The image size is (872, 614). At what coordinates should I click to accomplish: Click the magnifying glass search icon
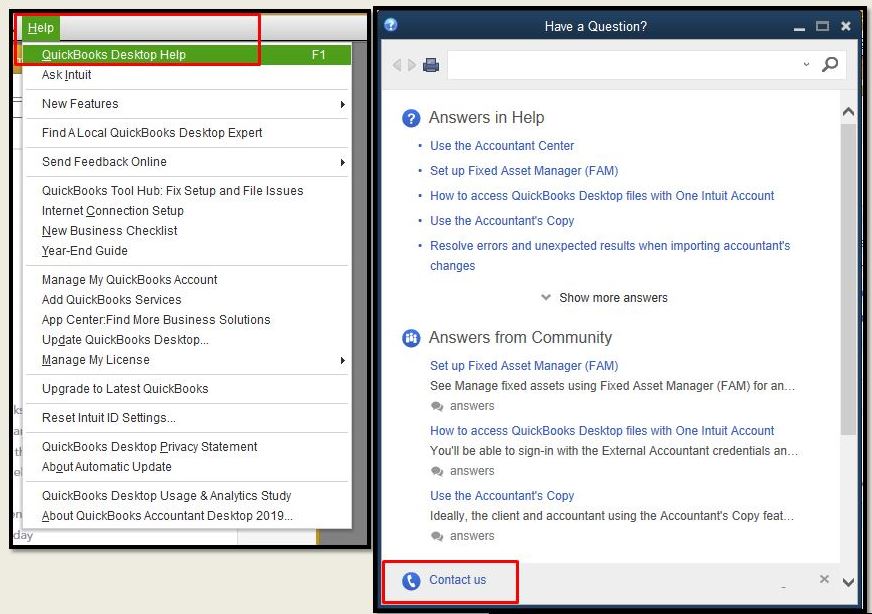coord(830,65)
